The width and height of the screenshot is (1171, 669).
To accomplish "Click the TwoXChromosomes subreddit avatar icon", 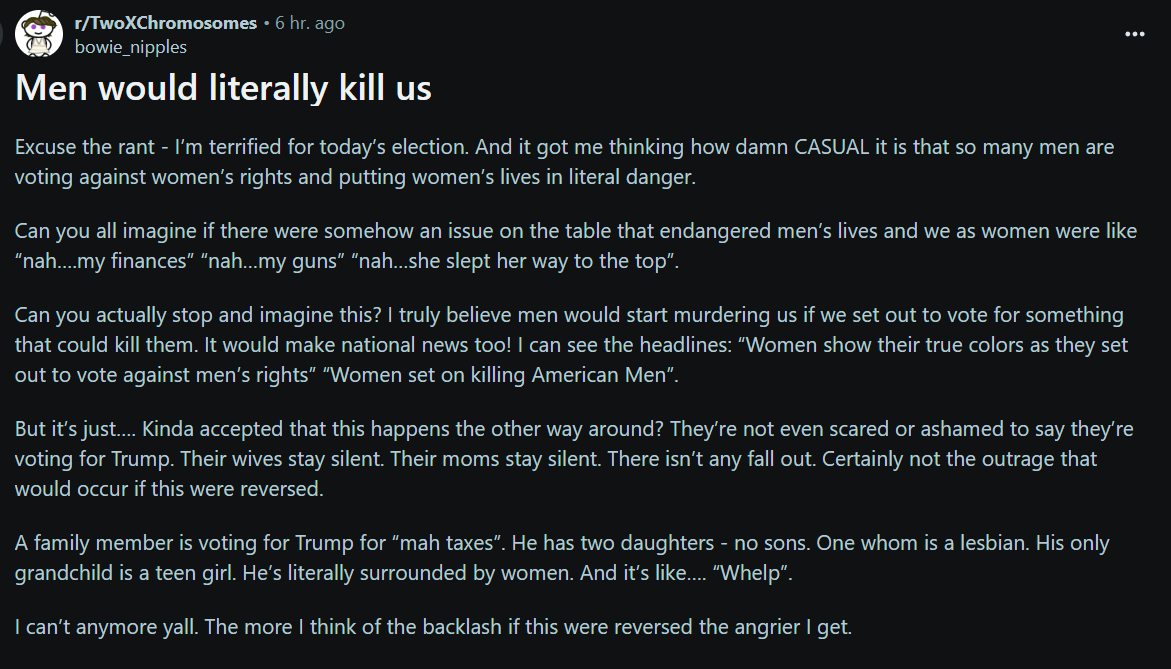I will 39,34.
